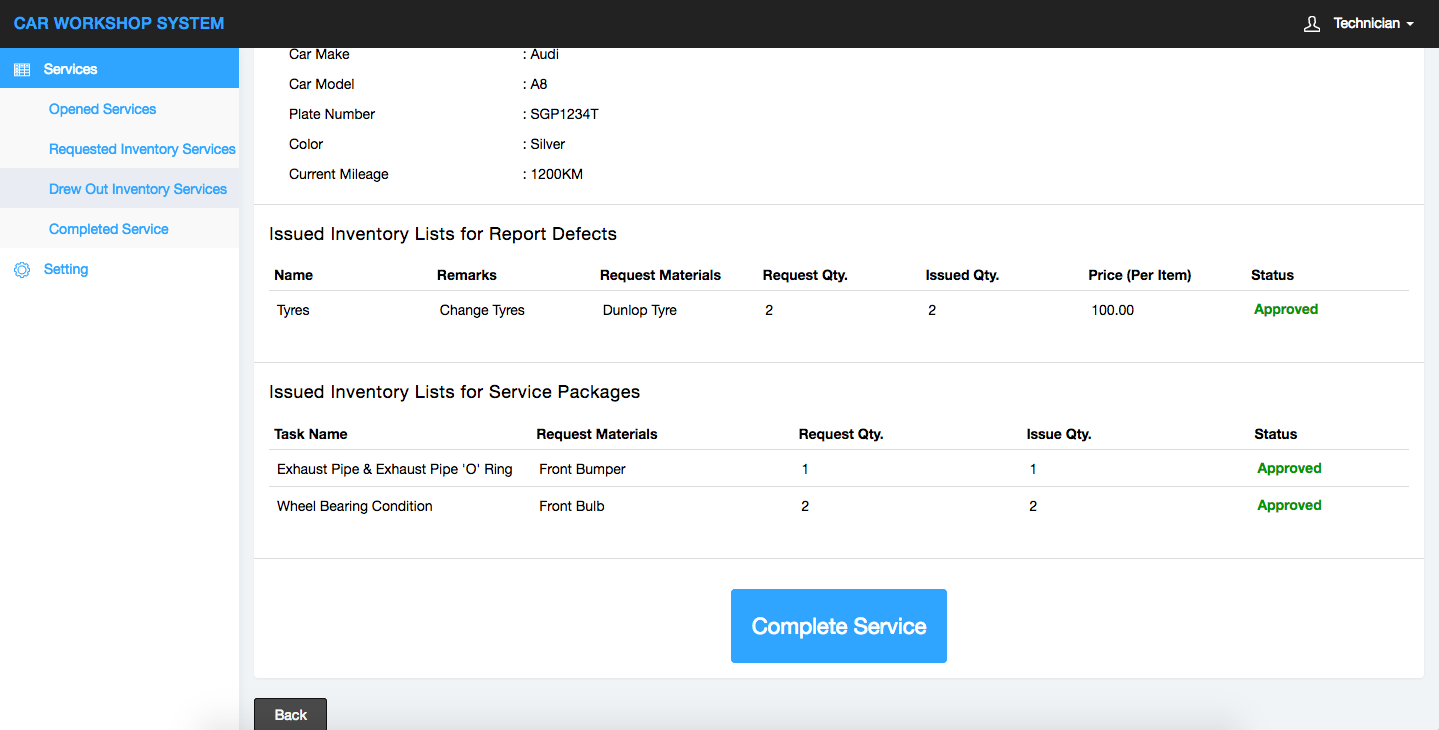Click the Exhaust Pipe task name
This screenshot has width=1439, height=730.
394,469
